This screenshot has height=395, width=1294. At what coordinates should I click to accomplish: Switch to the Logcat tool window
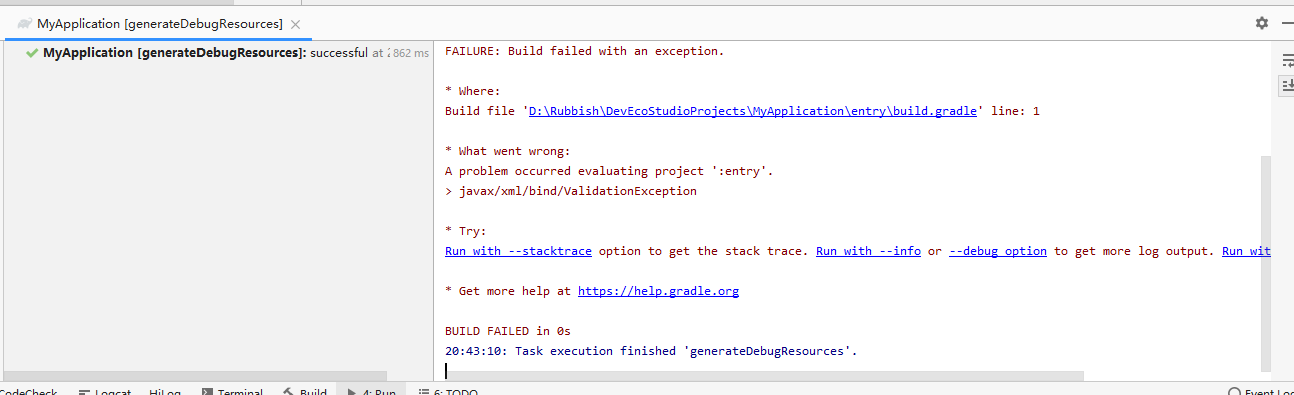click(x=104, y=389)
